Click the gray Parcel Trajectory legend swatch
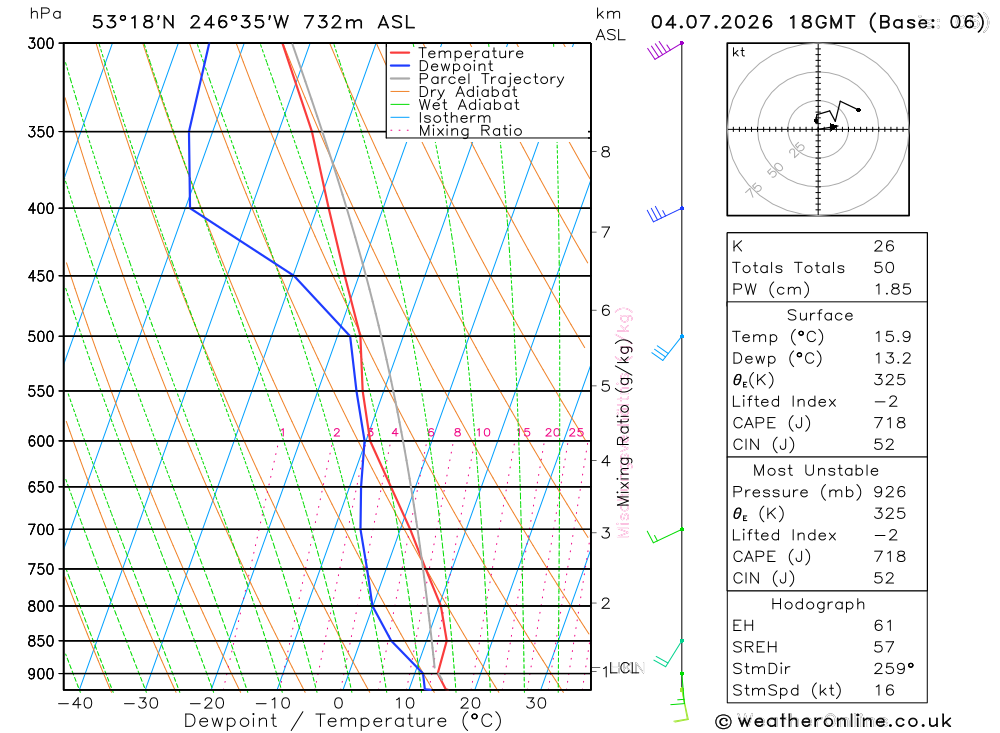 [400, 79]
